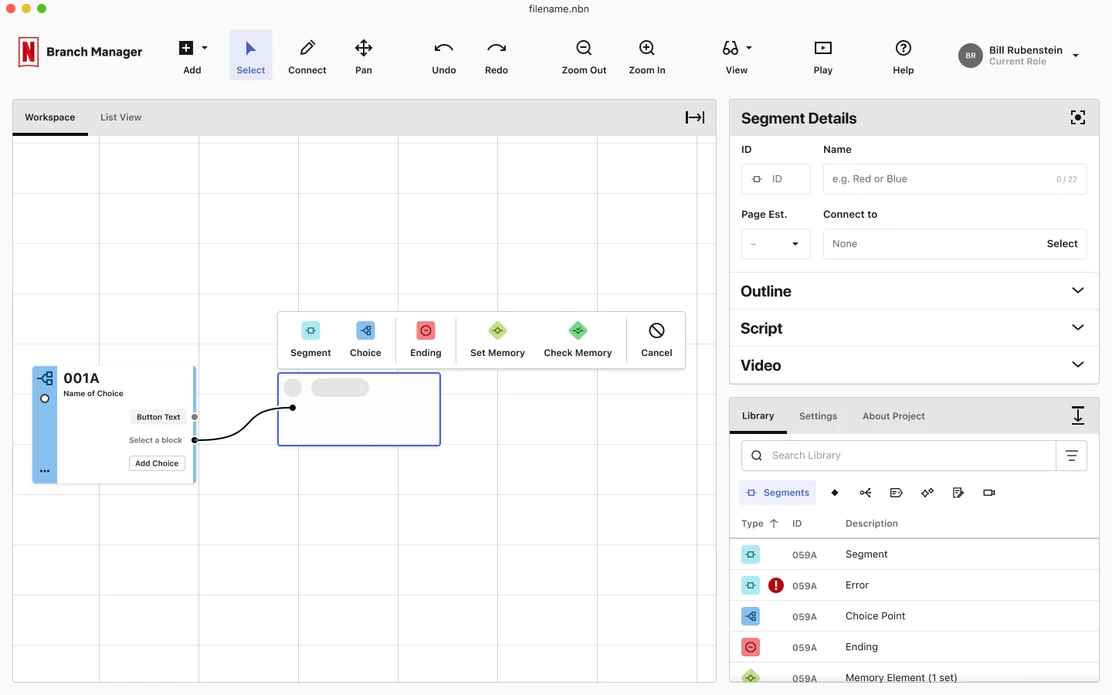Open the more options dots on 001A

(45, 471)
